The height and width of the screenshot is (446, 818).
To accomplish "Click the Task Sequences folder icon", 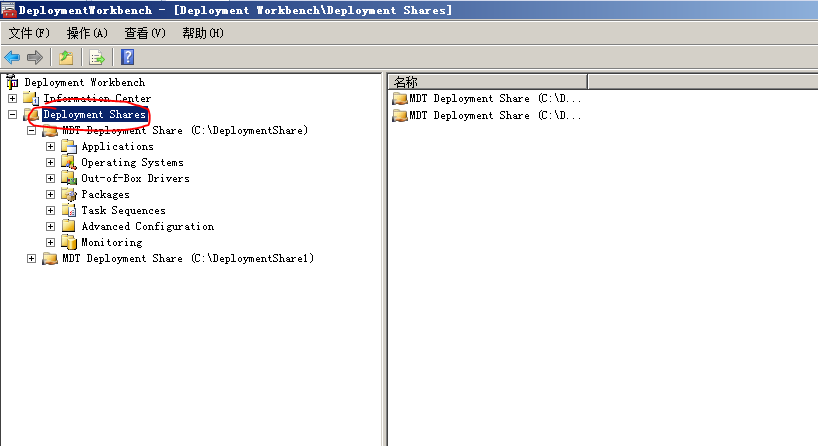I will point(69,210).
